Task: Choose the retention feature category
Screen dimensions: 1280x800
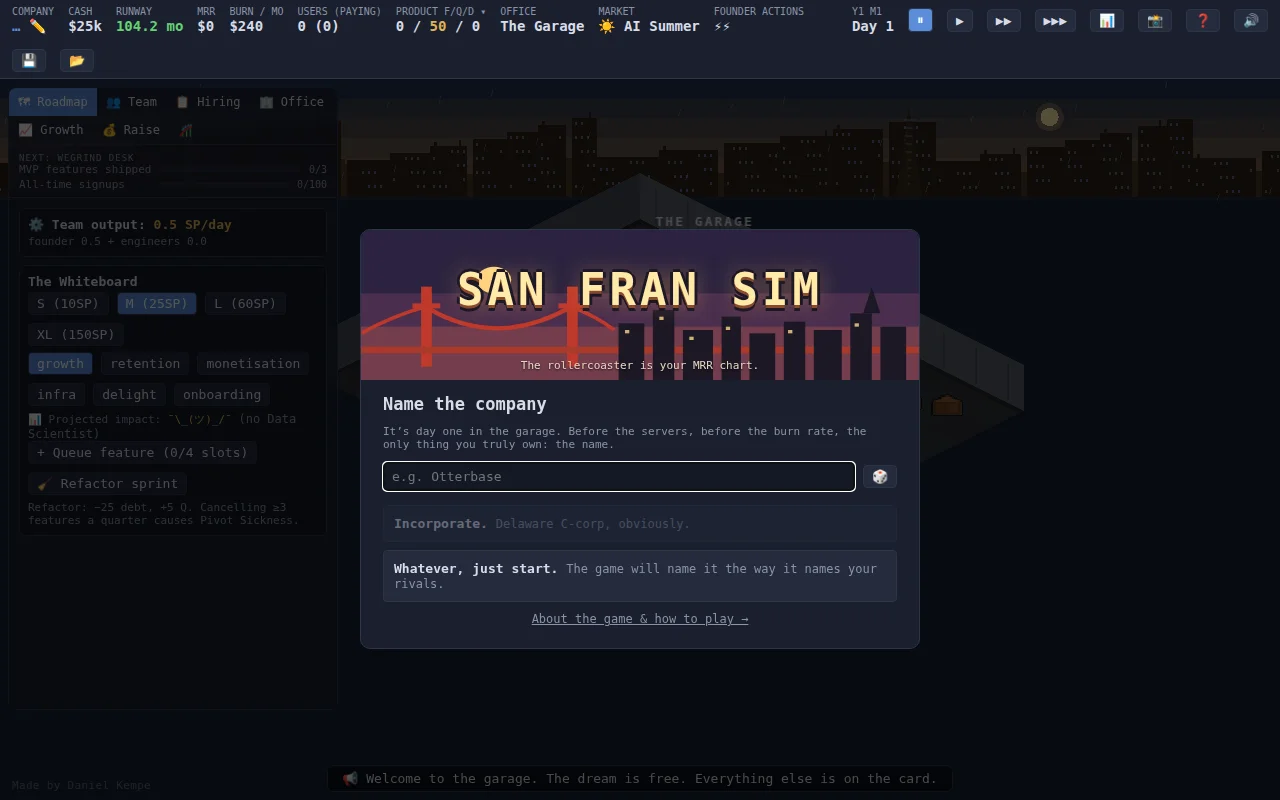Action: (x=145, y=364)
